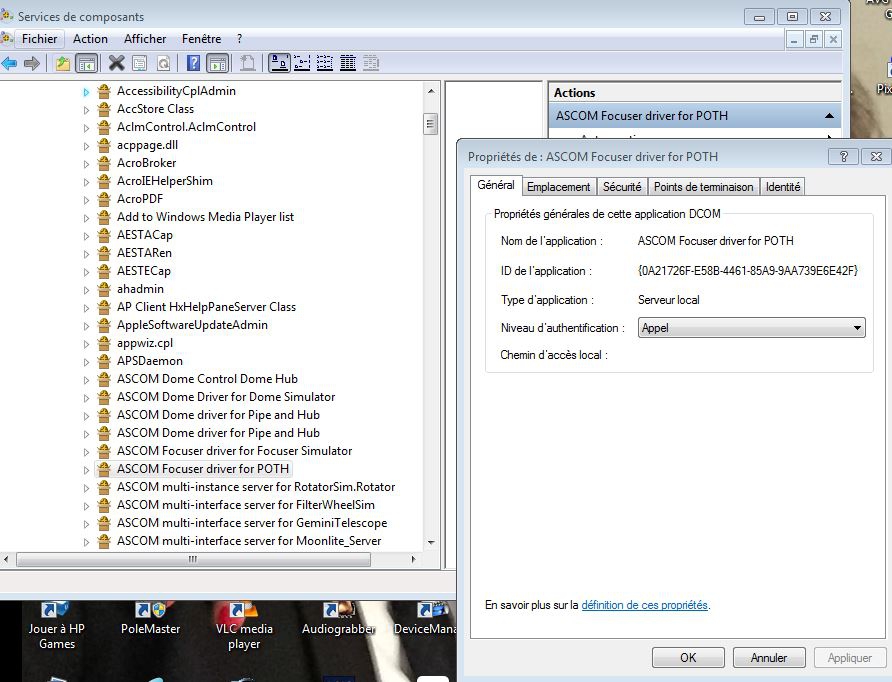Open the VLC media player desktop shortcut
The height and width of the screenshot is (682, 892).
point(244,626)
